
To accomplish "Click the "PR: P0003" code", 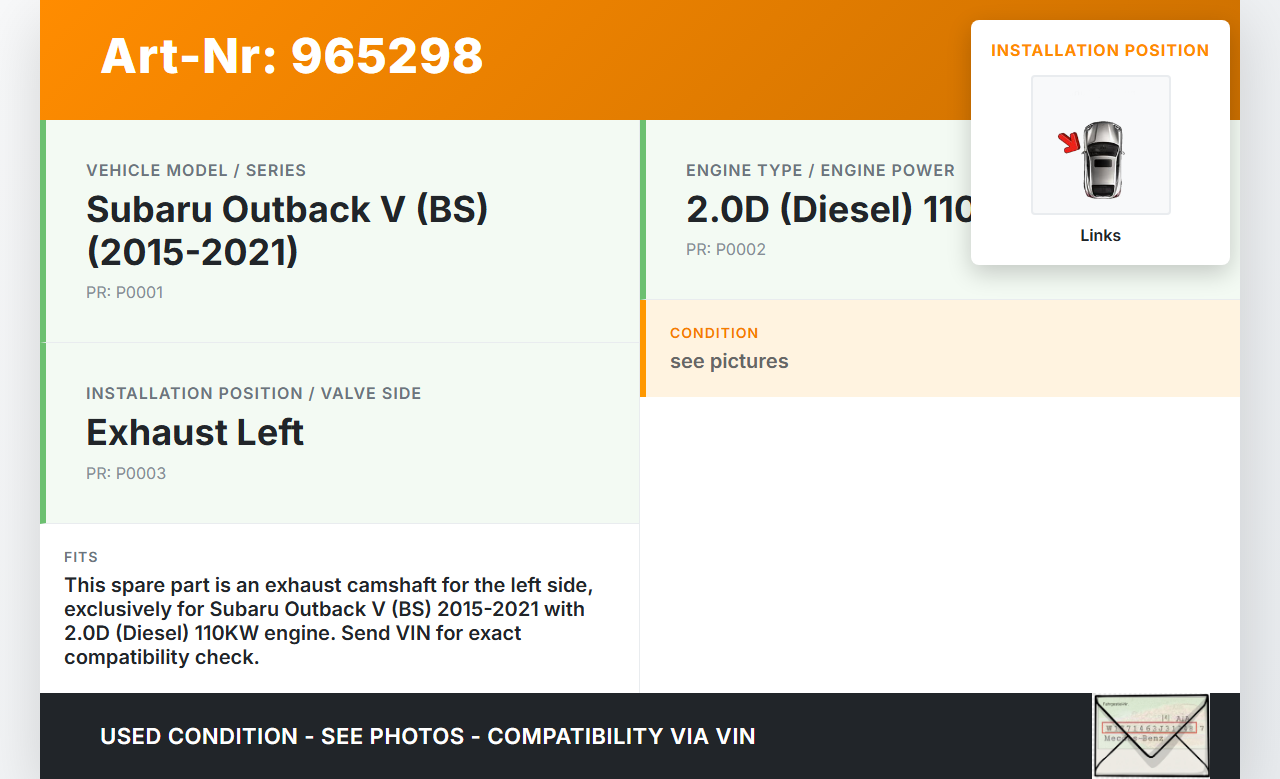I will click(x=126, y=474).
